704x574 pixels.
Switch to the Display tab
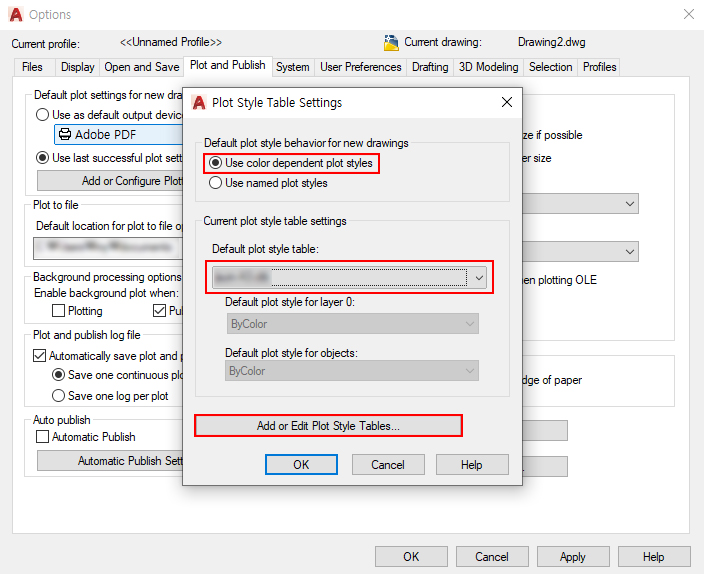pyautogui.click(x=78, y=67)
